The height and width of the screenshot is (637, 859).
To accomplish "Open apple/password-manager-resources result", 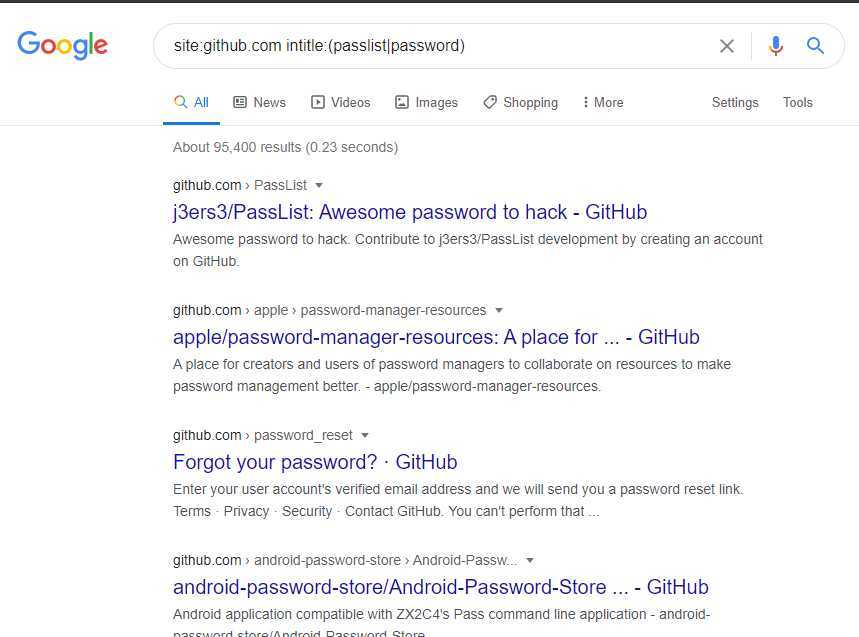I will point(436,337).
